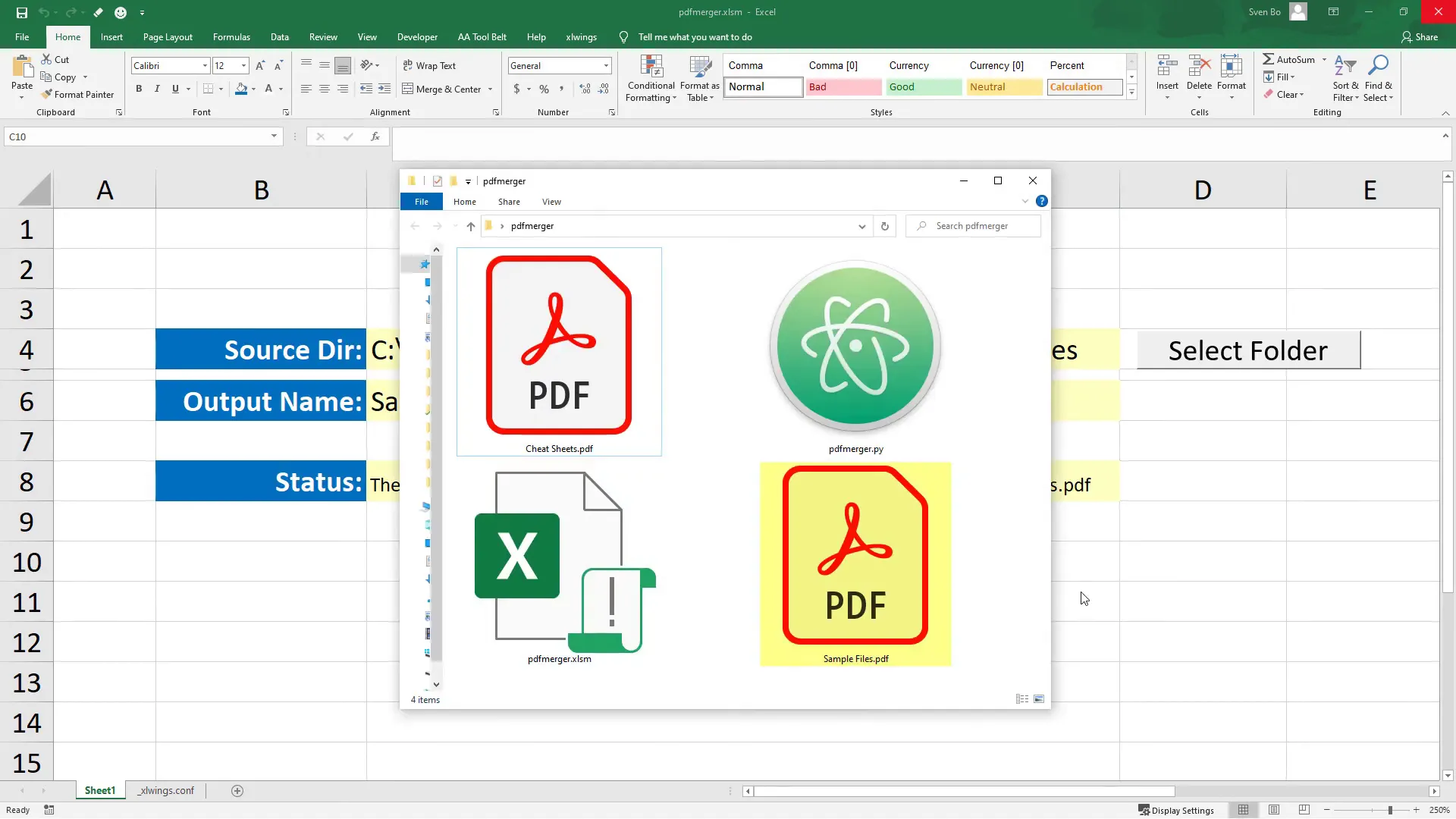
Task: Click the Delete Cells icon
Action: [1198, 67]
